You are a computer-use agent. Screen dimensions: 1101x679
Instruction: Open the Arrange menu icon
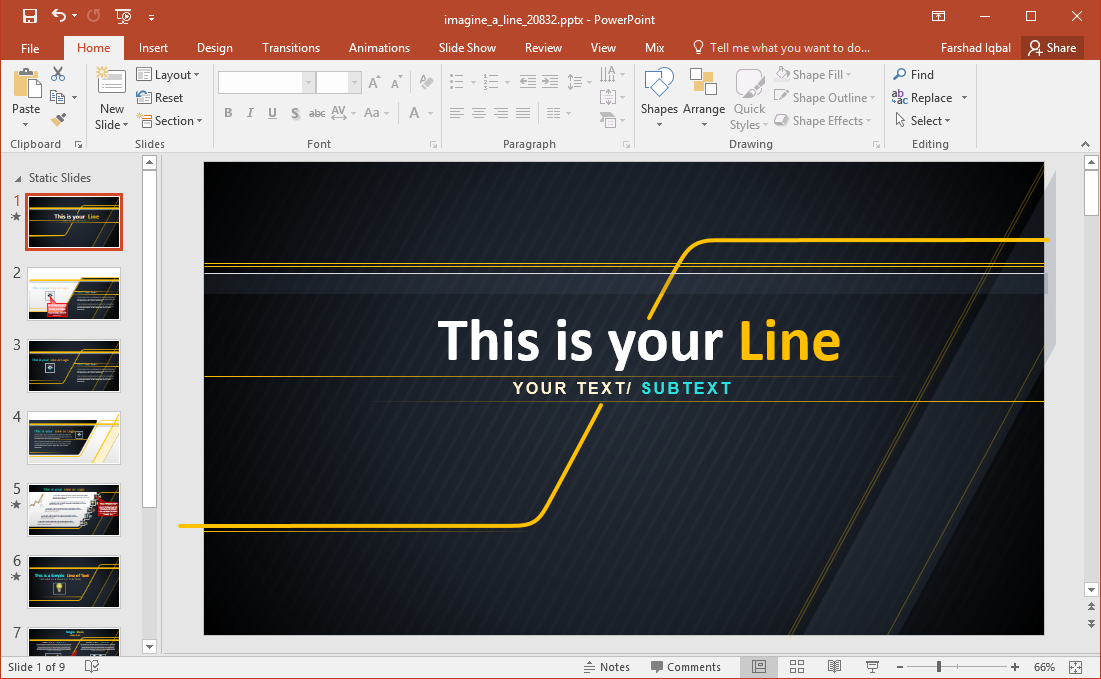click(704, 98)
